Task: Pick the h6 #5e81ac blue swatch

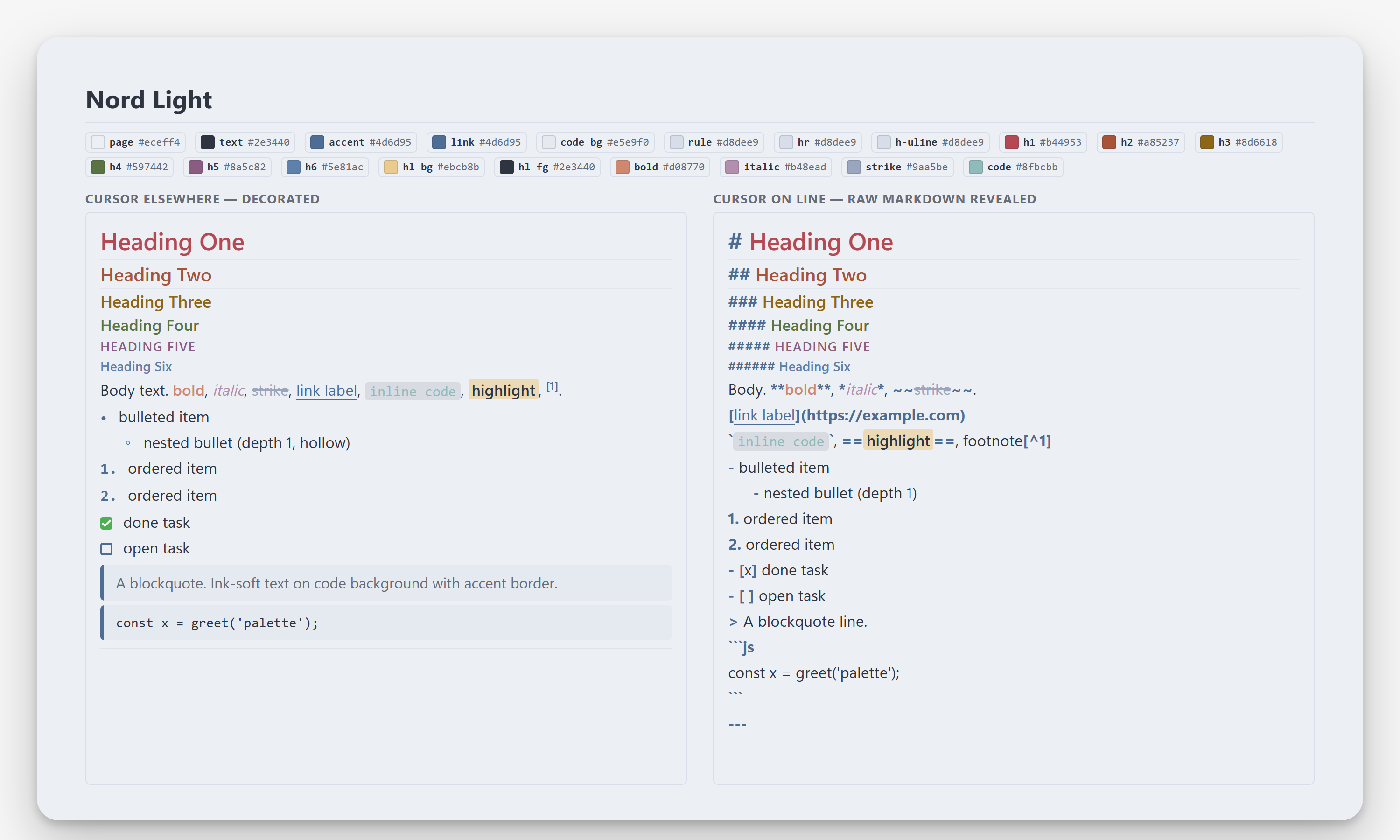Action: pos(325,167)
